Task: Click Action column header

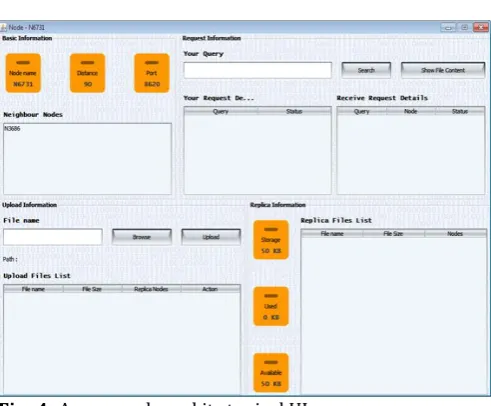Action: [x=210, y=289]
